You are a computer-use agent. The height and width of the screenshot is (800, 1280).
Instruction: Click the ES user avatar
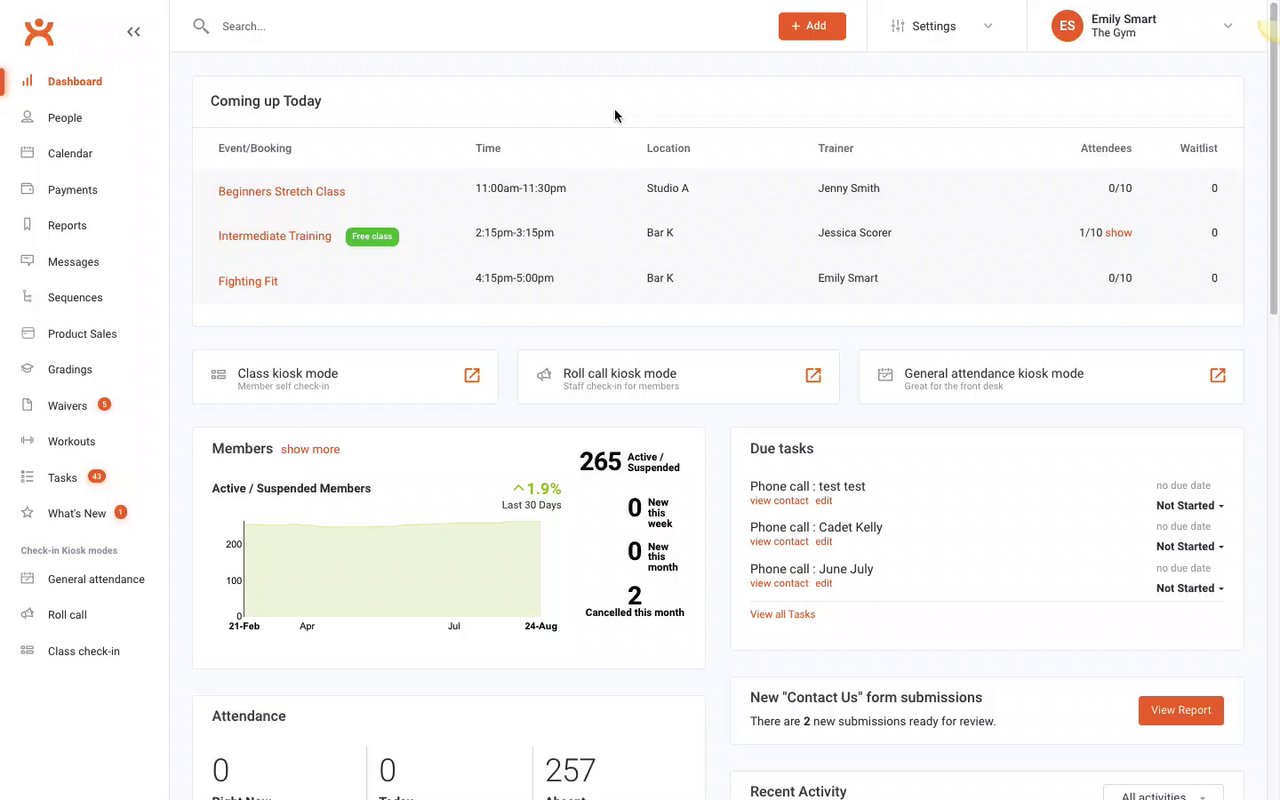click(x=1067, y=26)
